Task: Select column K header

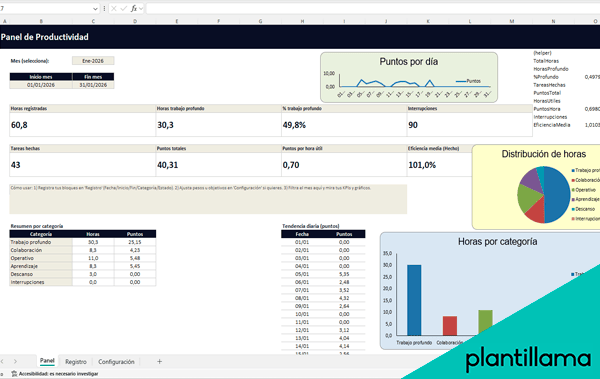Action: (x=428, y=21)
